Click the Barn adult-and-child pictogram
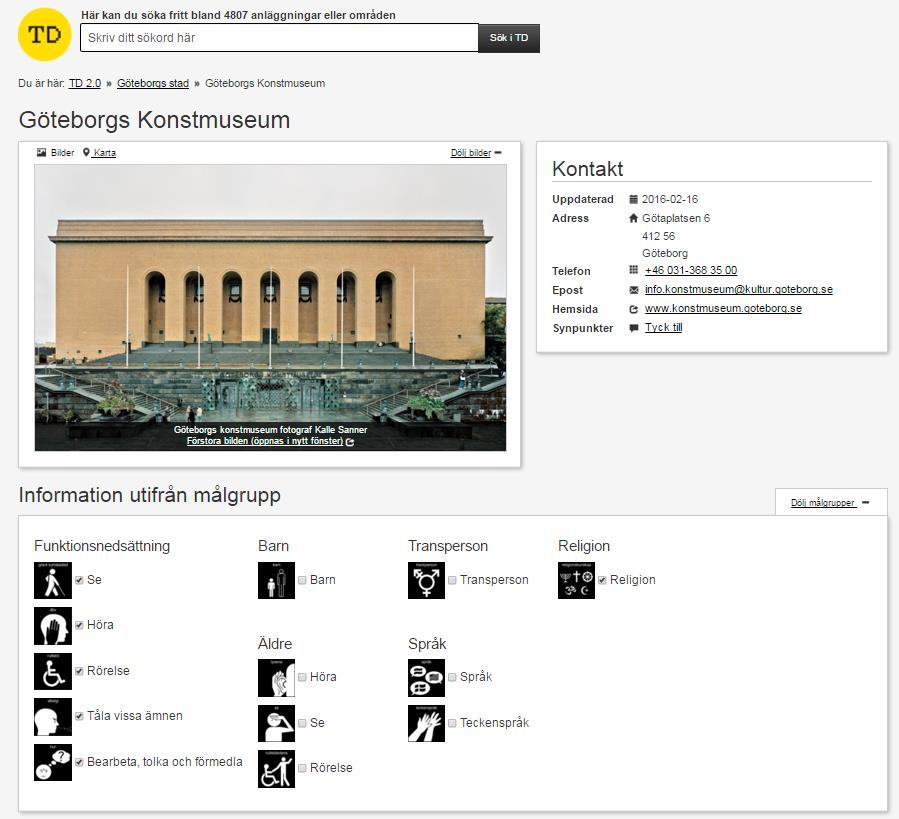This screenshot has width=899, height=819. [x=276, y=580]
